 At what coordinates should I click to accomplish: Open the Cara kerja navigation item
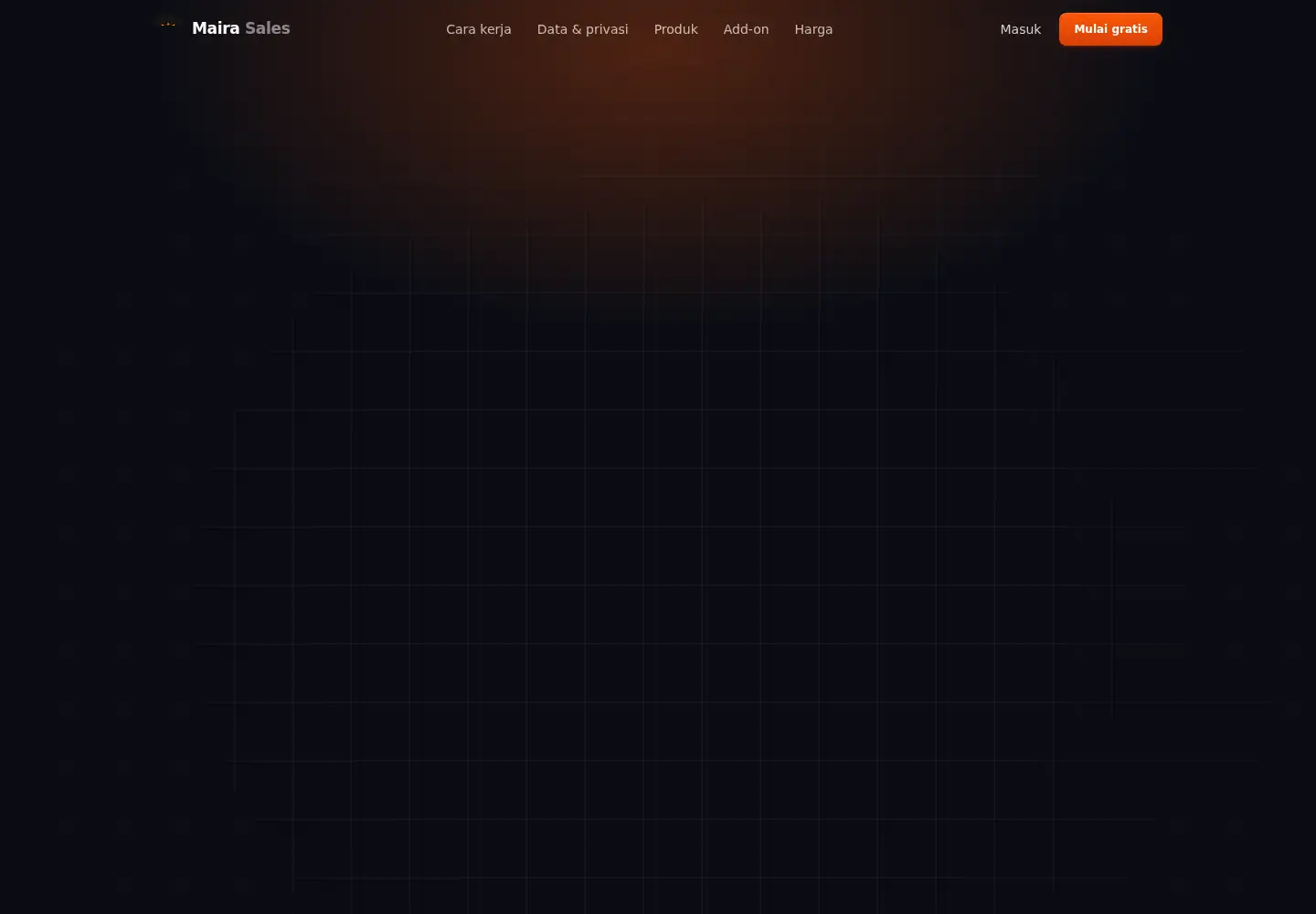coord(479,29)
